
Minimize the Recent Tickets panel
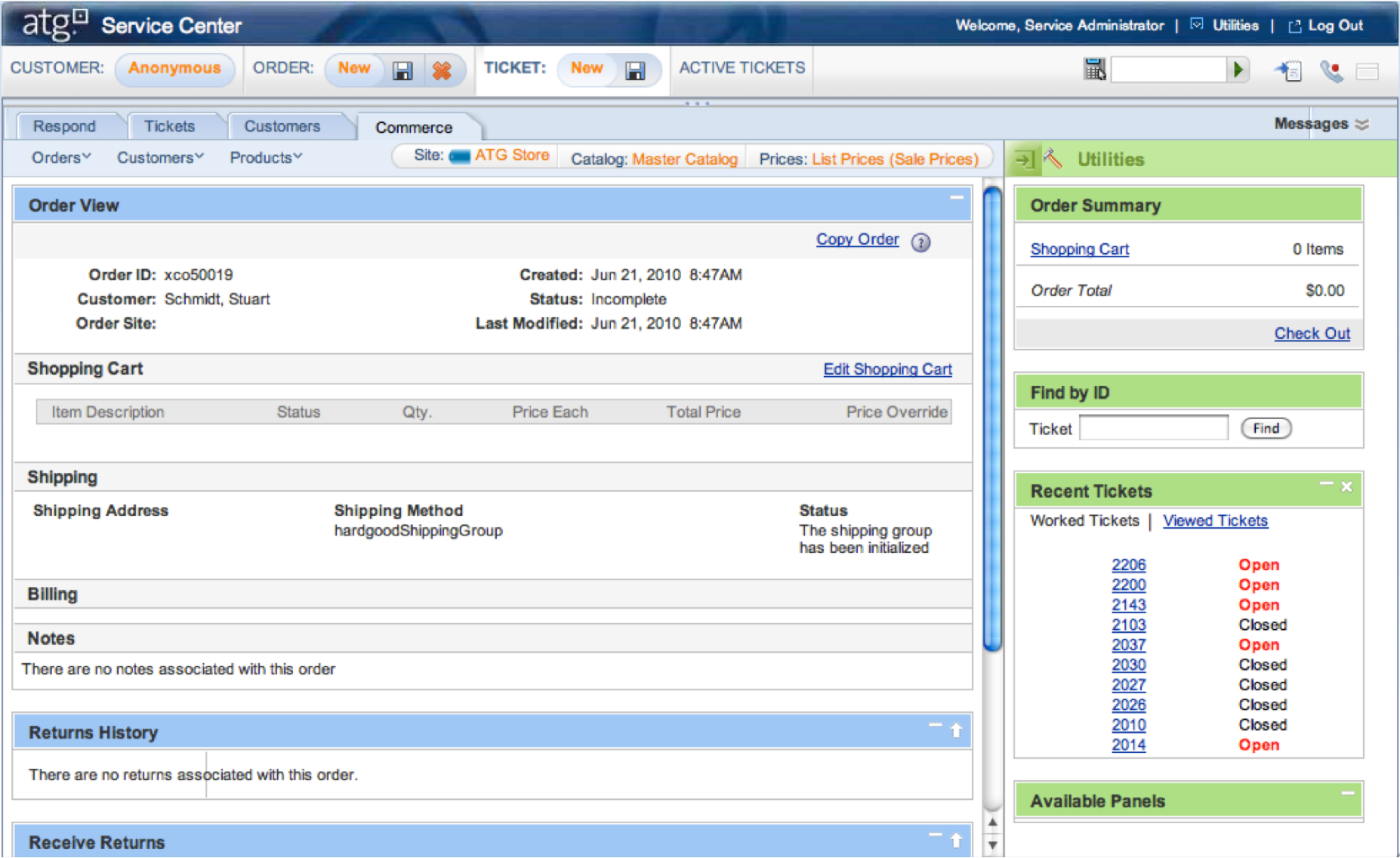[1326, 483]
